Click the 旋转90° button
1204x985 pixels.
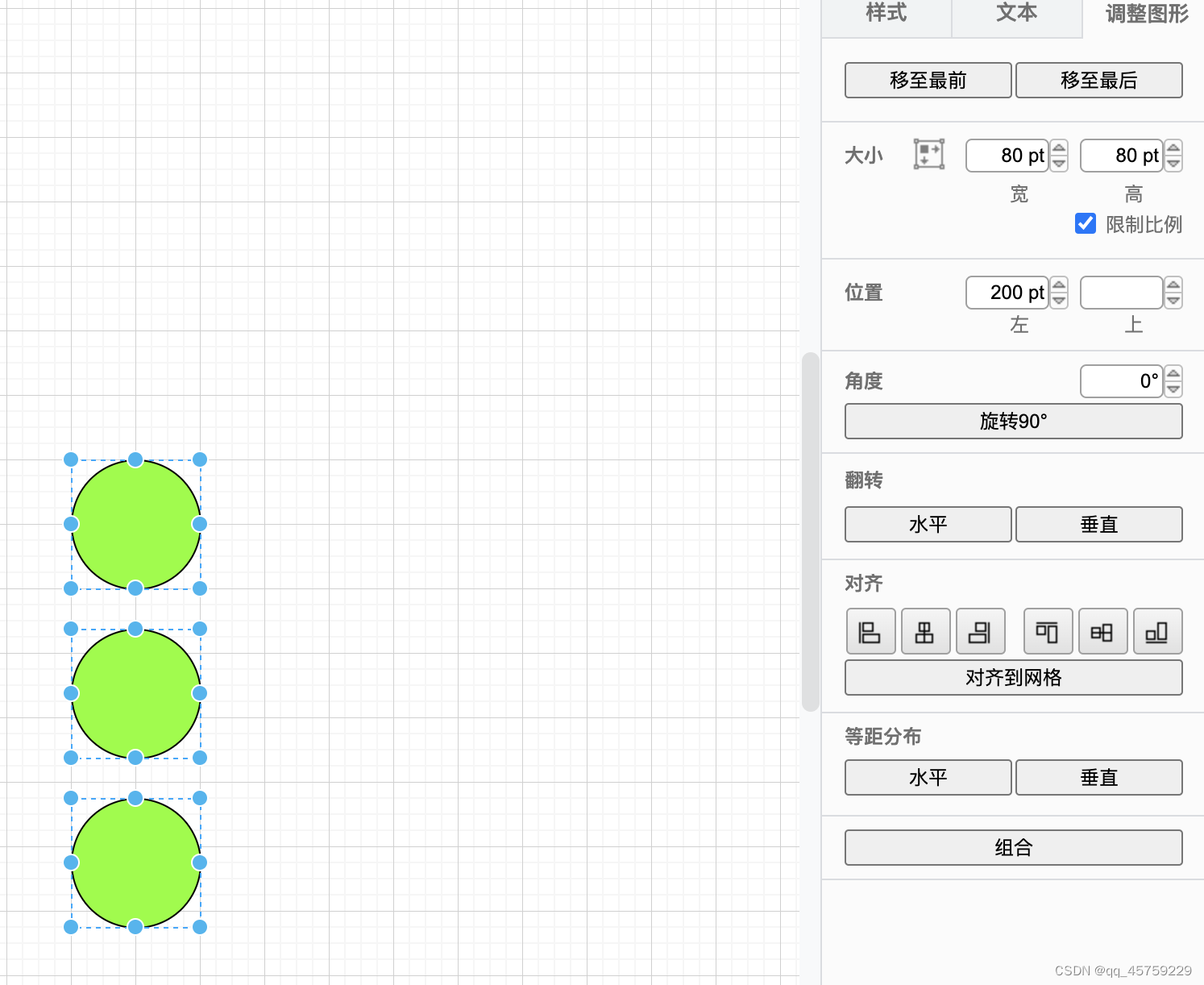(x=1014, y=422)
